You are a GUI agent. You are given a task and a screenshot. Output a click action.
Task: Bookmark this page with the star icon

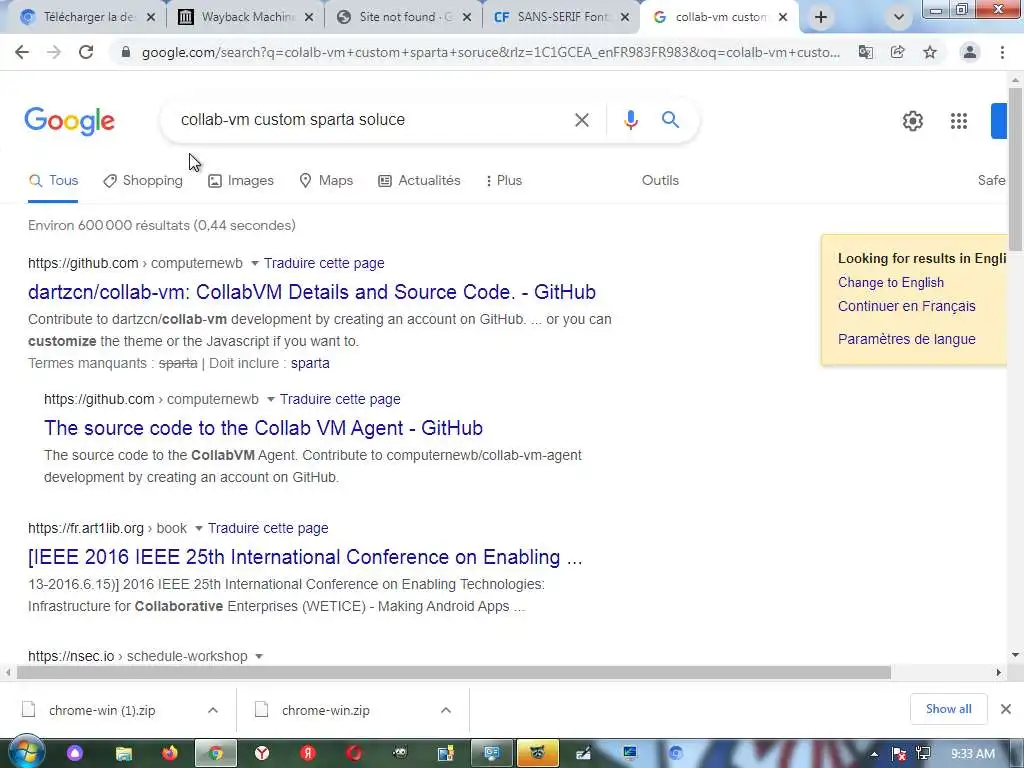(x=930, y=52)
